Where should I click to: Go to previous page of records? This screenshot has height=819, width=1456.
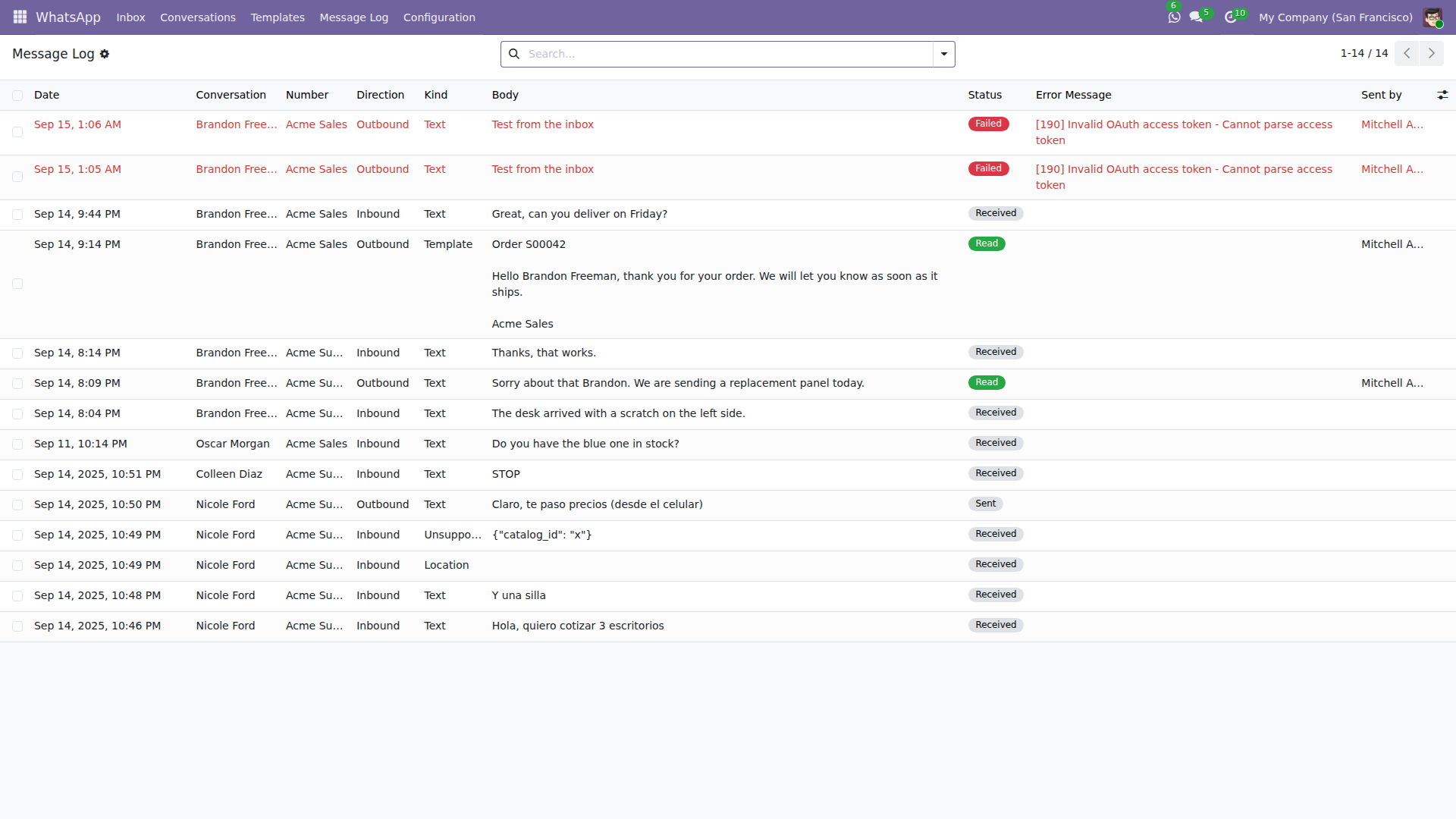click(x=1407, y=53)
